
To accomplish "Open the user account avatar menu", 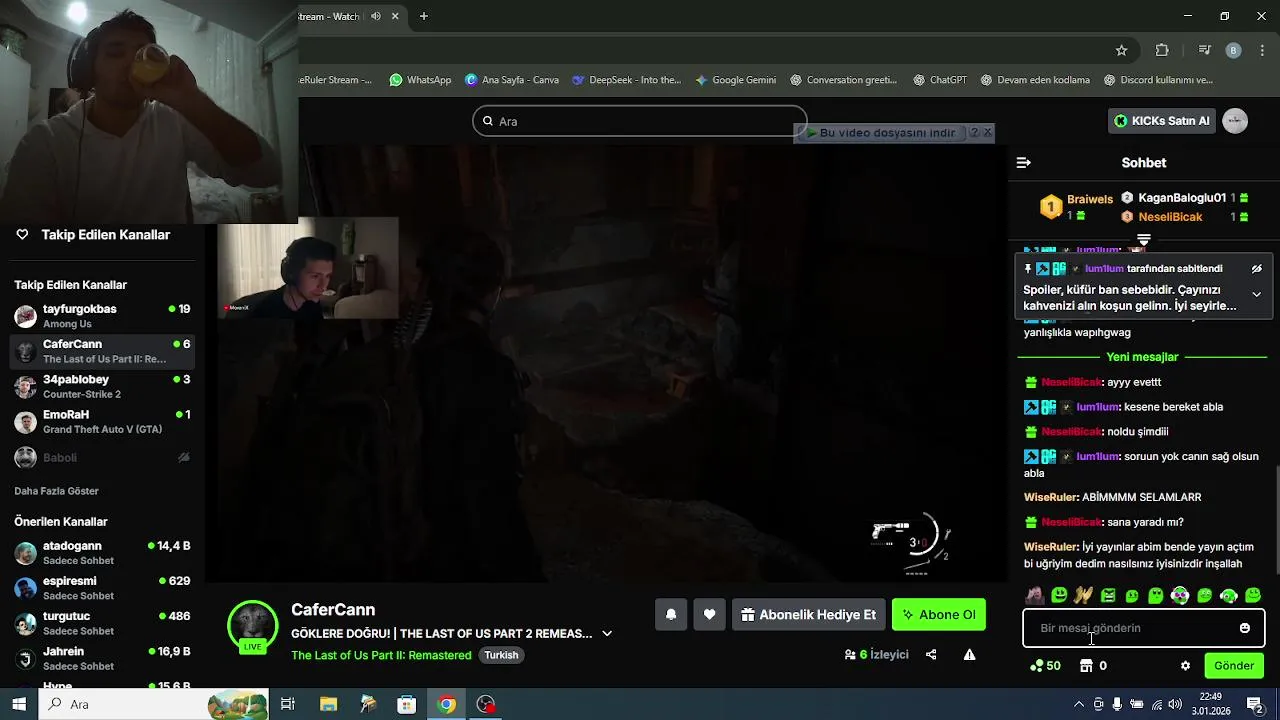I will 1235,121.
